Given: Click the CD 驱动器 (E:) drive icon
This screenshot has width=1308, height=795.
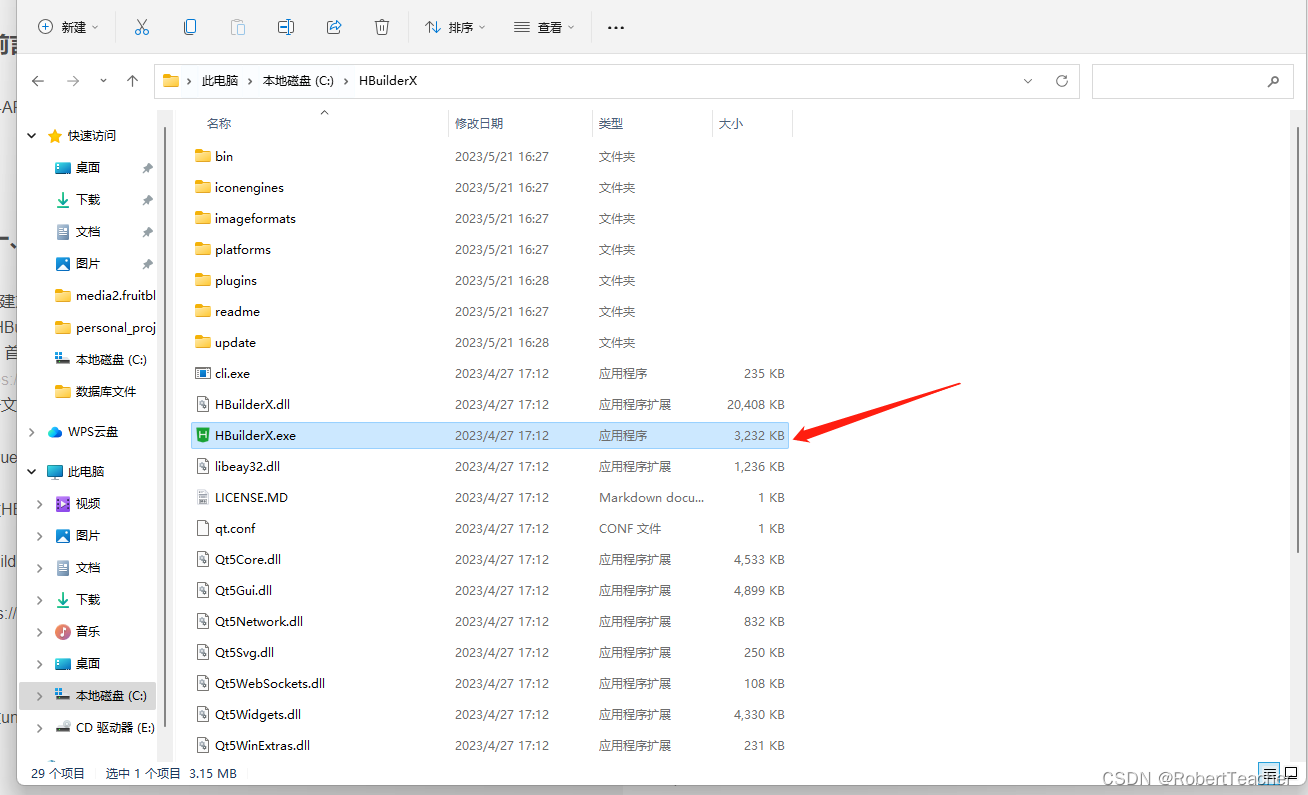Looking at the screenshot, I should point(63,727).
